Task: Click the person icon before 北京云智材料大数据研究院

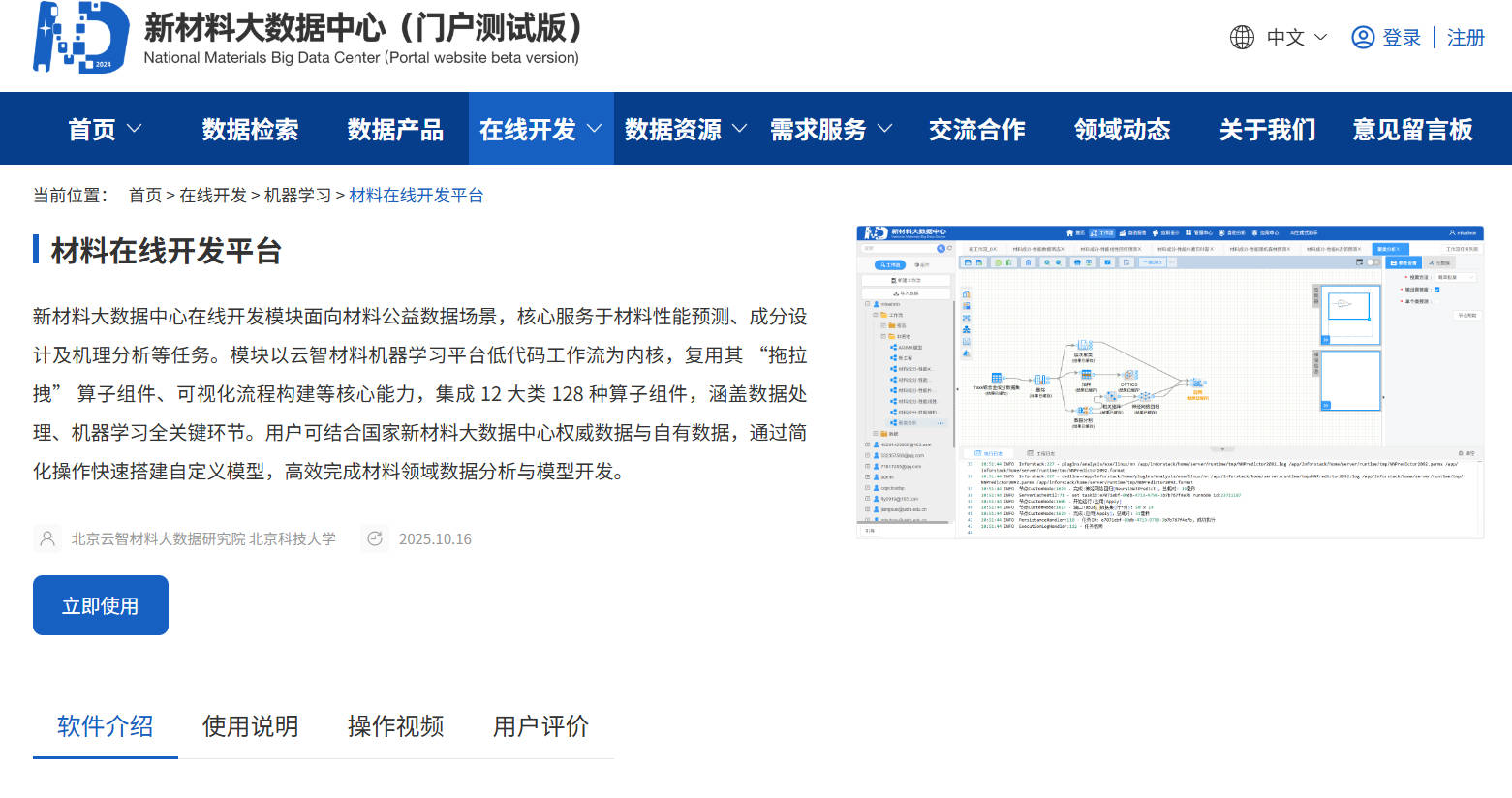Action: [x=47, y=538]
